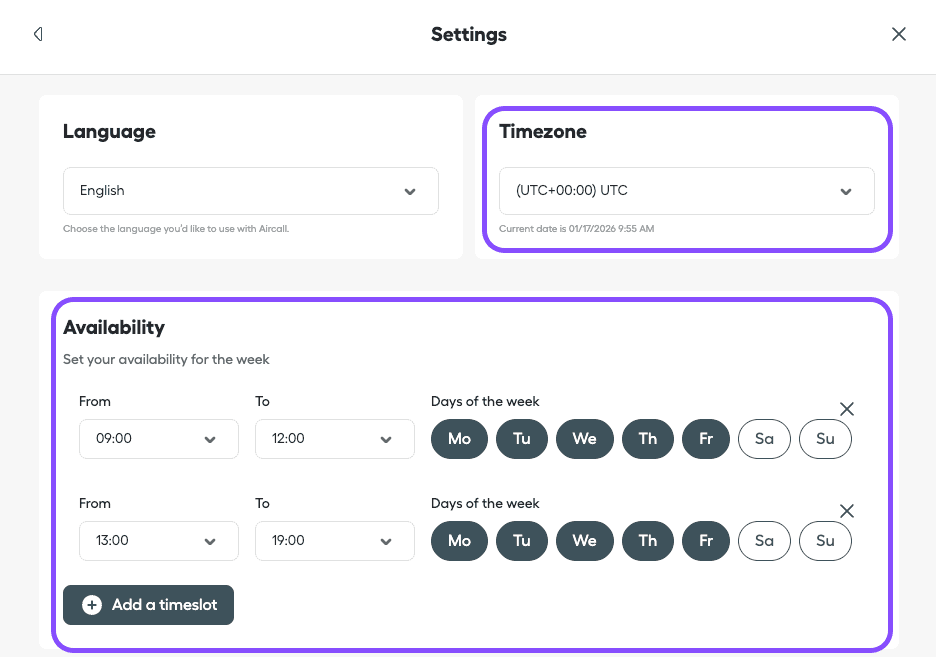936x657 pixels.
Task: Enable Saturday in the first timeslot
Action: click(764, 438)
